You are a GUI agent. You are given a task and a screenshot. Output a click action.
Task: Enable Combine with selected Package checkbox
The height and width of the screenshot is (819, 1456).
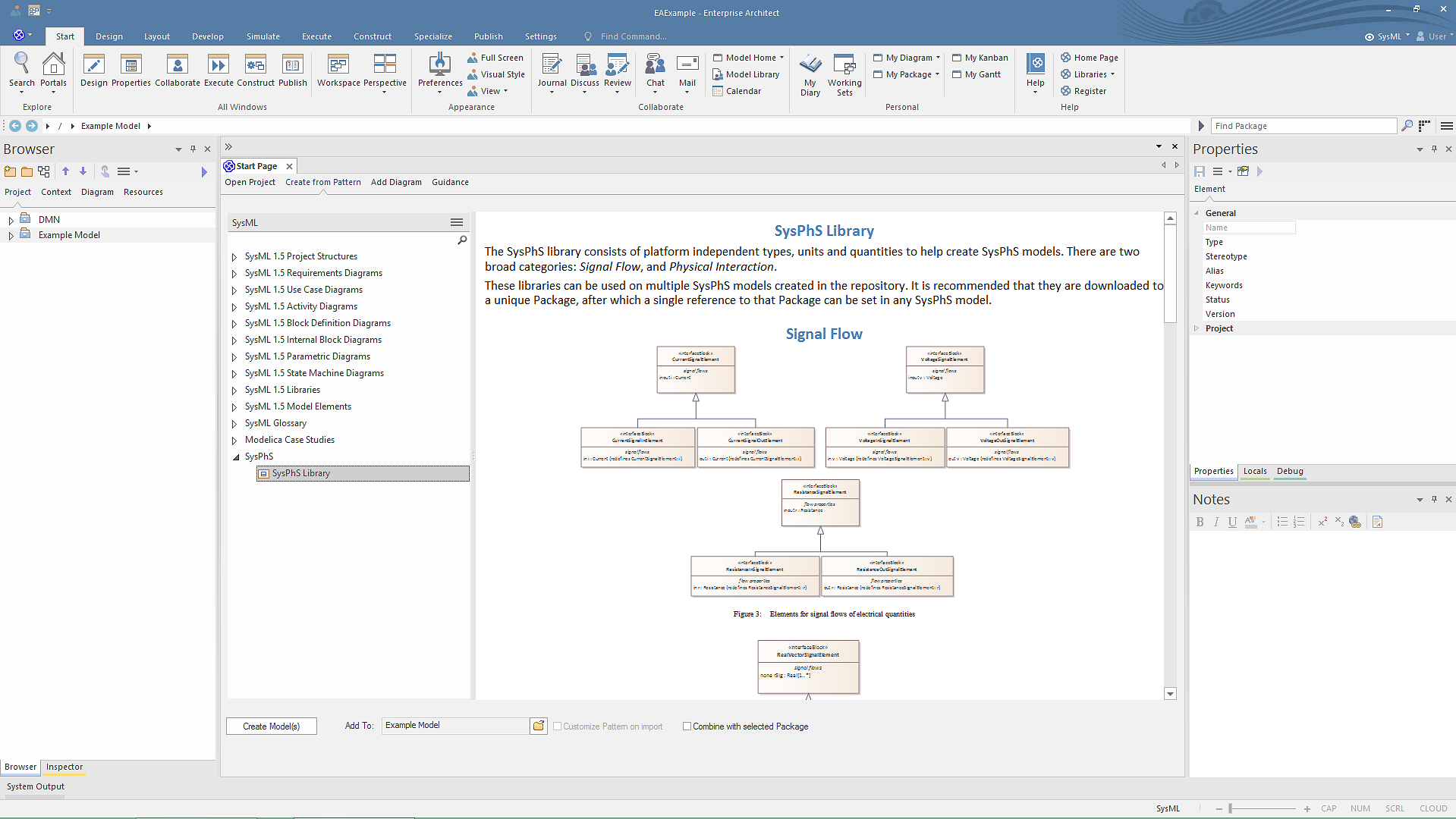pyautogui.click(x=687, y=726)
